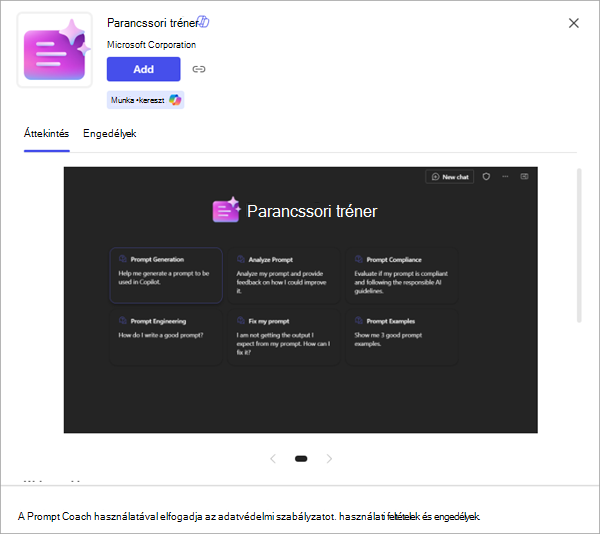Go to the next screenshot with right chevron
This screenshot has height=534, width=600.
329,459
